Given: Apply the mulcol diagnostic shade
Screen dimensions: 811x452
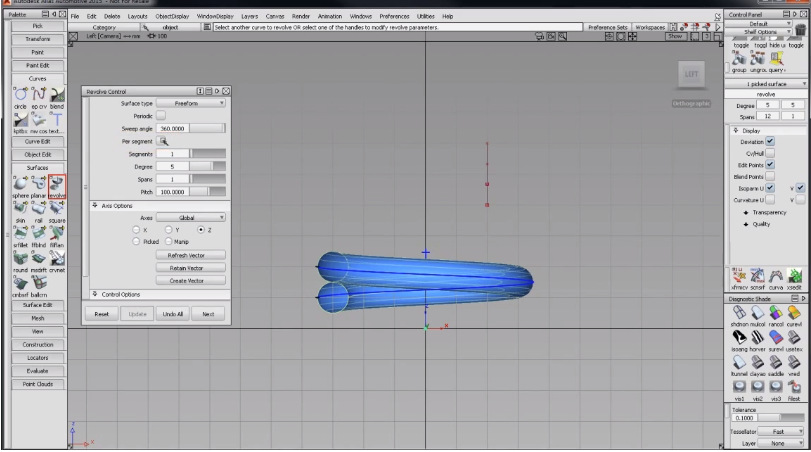Looking at the screenshot, I should point(758,312).
